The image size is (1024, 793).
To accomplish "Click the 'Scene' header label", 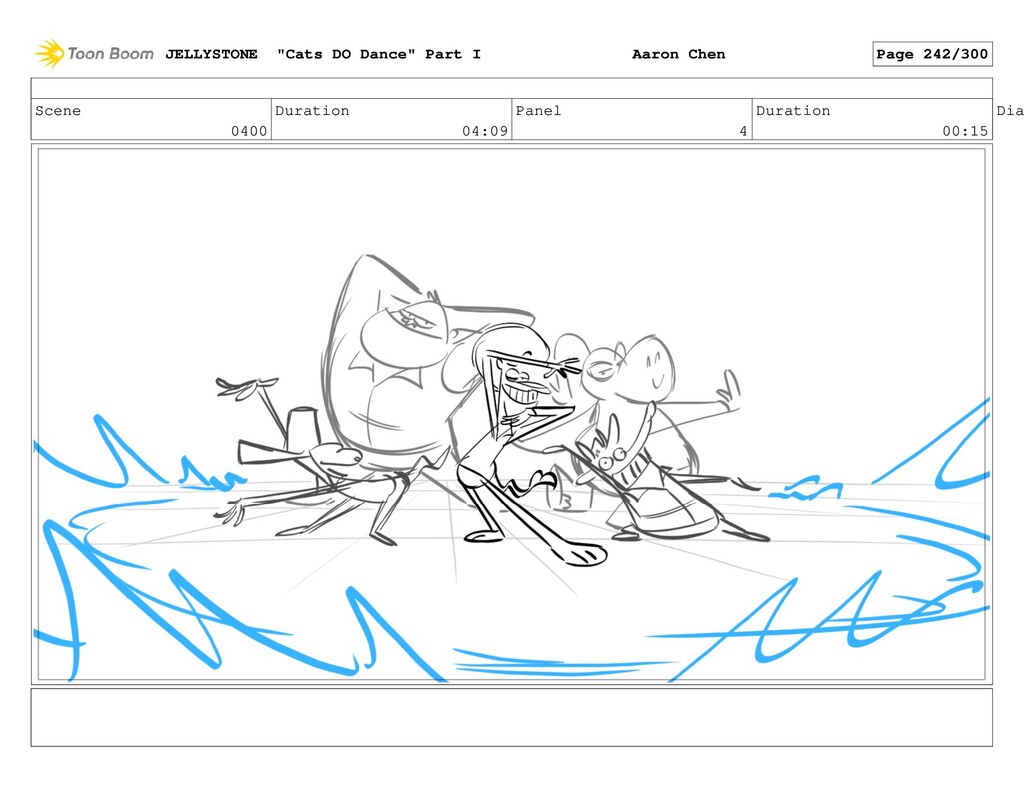I will [58, 110].
